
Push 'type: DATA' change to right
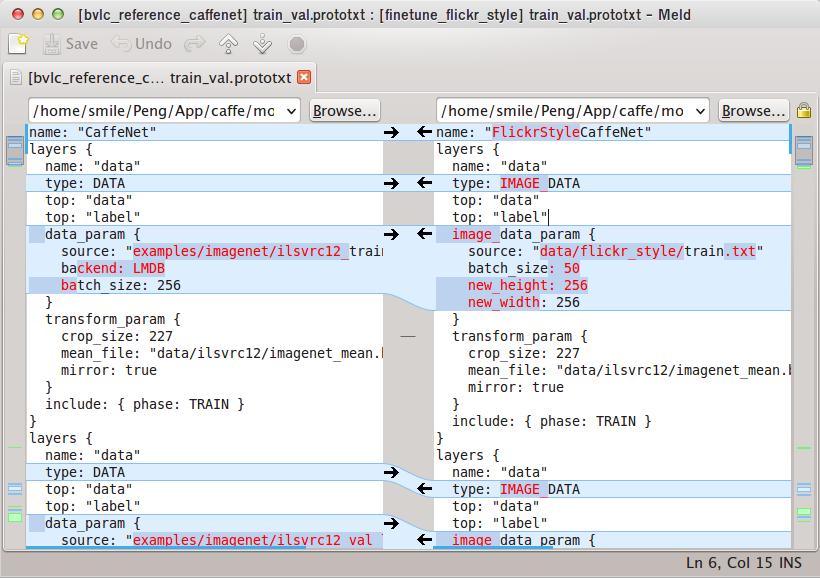[391, 183]
